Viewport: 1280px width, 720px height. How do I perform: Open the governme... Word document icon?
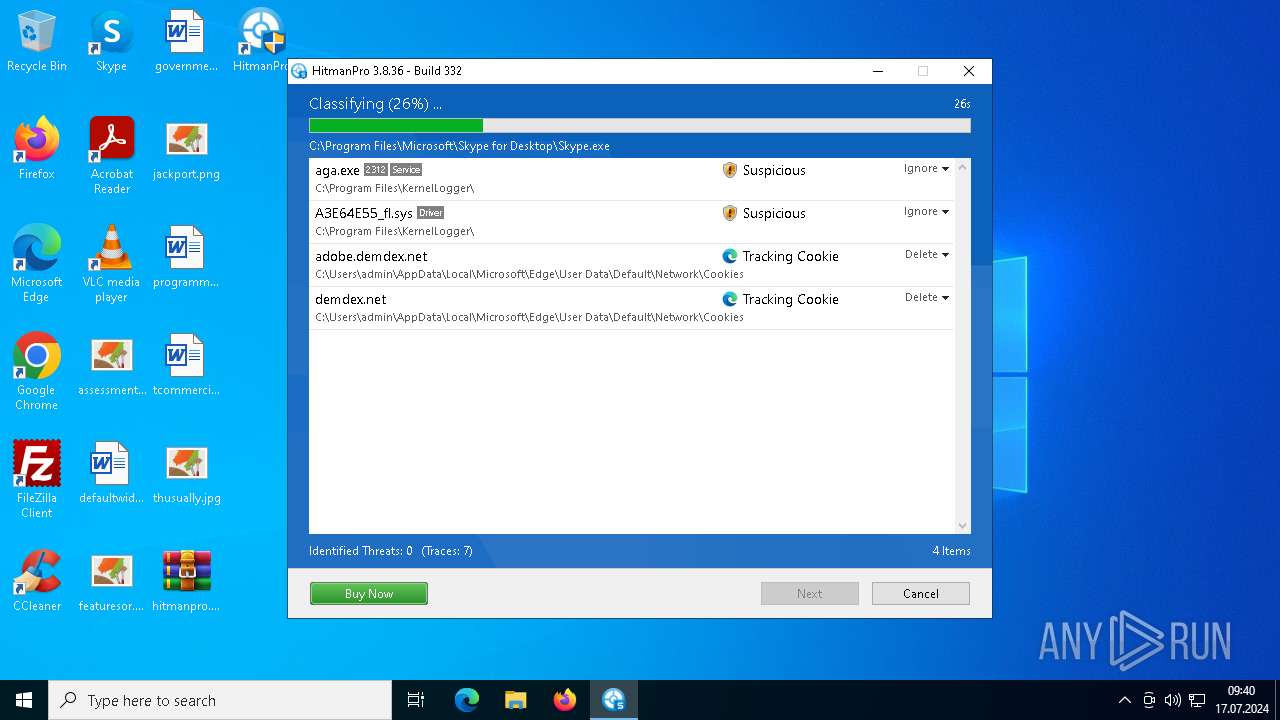(x=186, y=41)
